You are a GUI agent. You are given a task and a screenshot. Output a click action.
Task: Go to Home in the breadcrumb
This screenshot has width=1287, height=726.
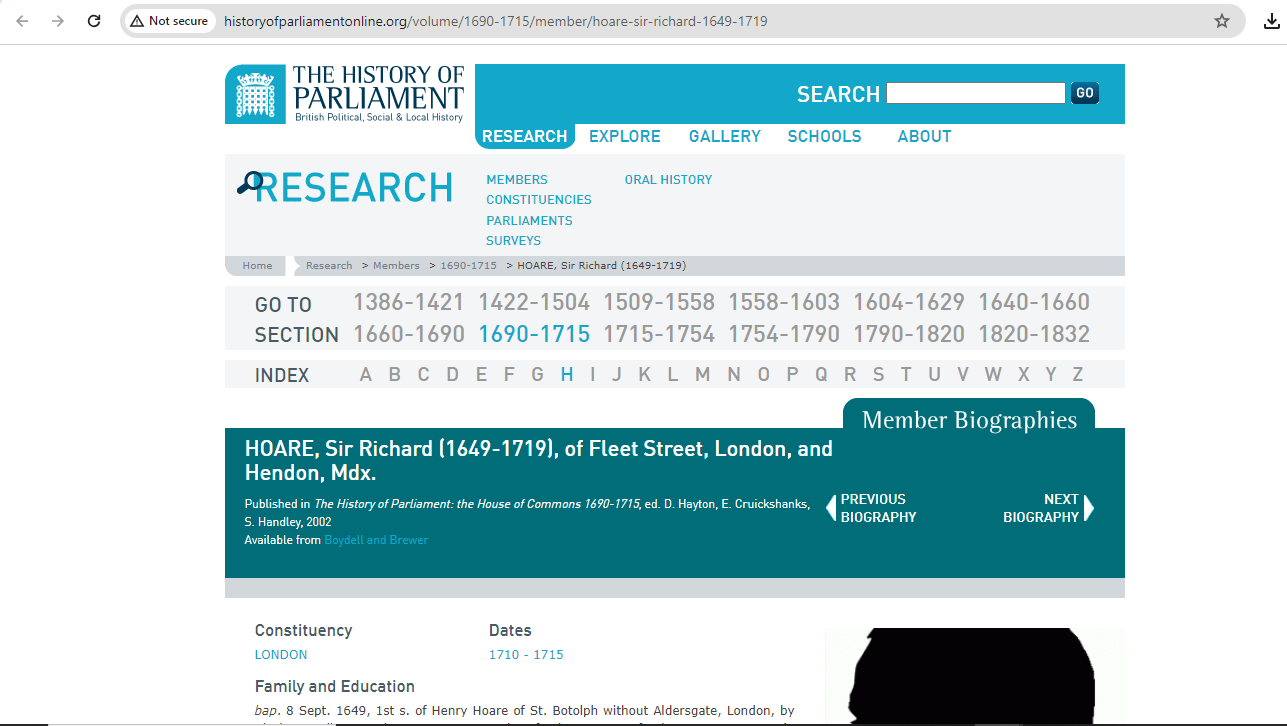point(257,266)
